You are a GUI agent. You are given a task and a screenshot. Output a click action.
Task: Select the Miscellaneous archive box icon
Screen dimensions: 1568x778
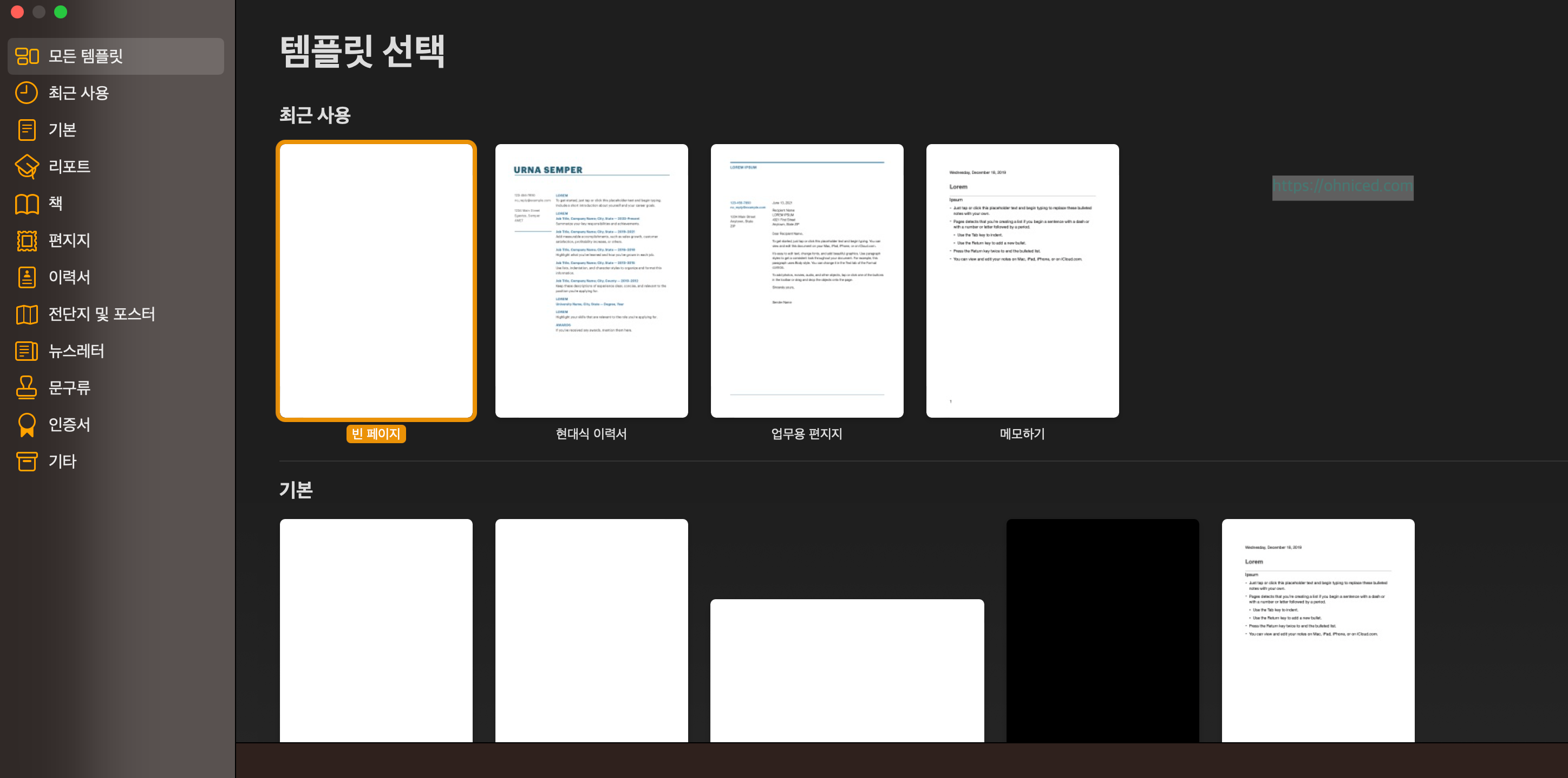[27, 461]
